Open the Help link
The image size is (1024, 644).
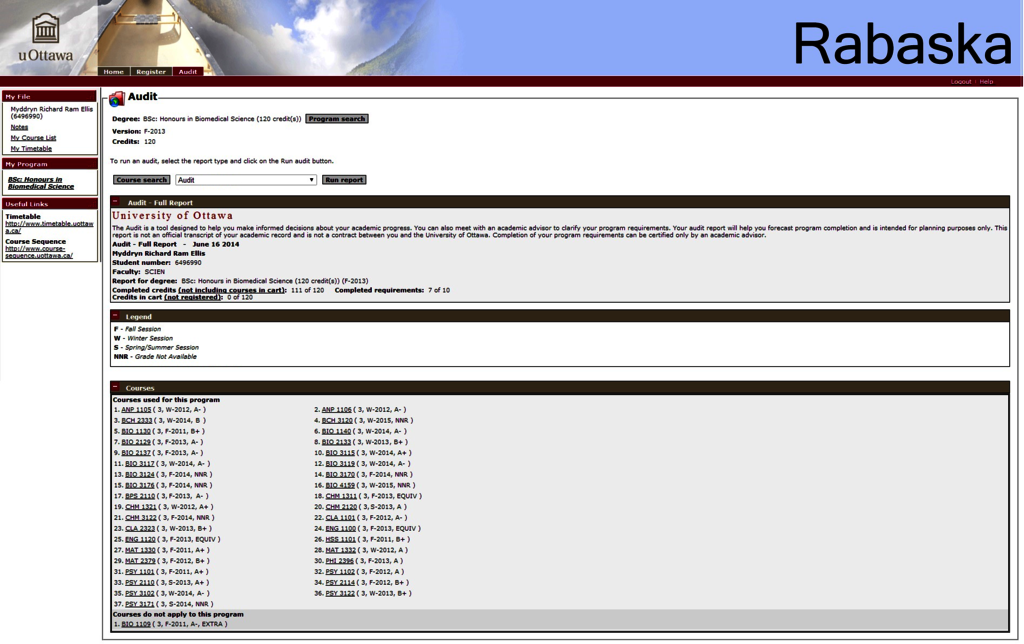tap(986, 82)
